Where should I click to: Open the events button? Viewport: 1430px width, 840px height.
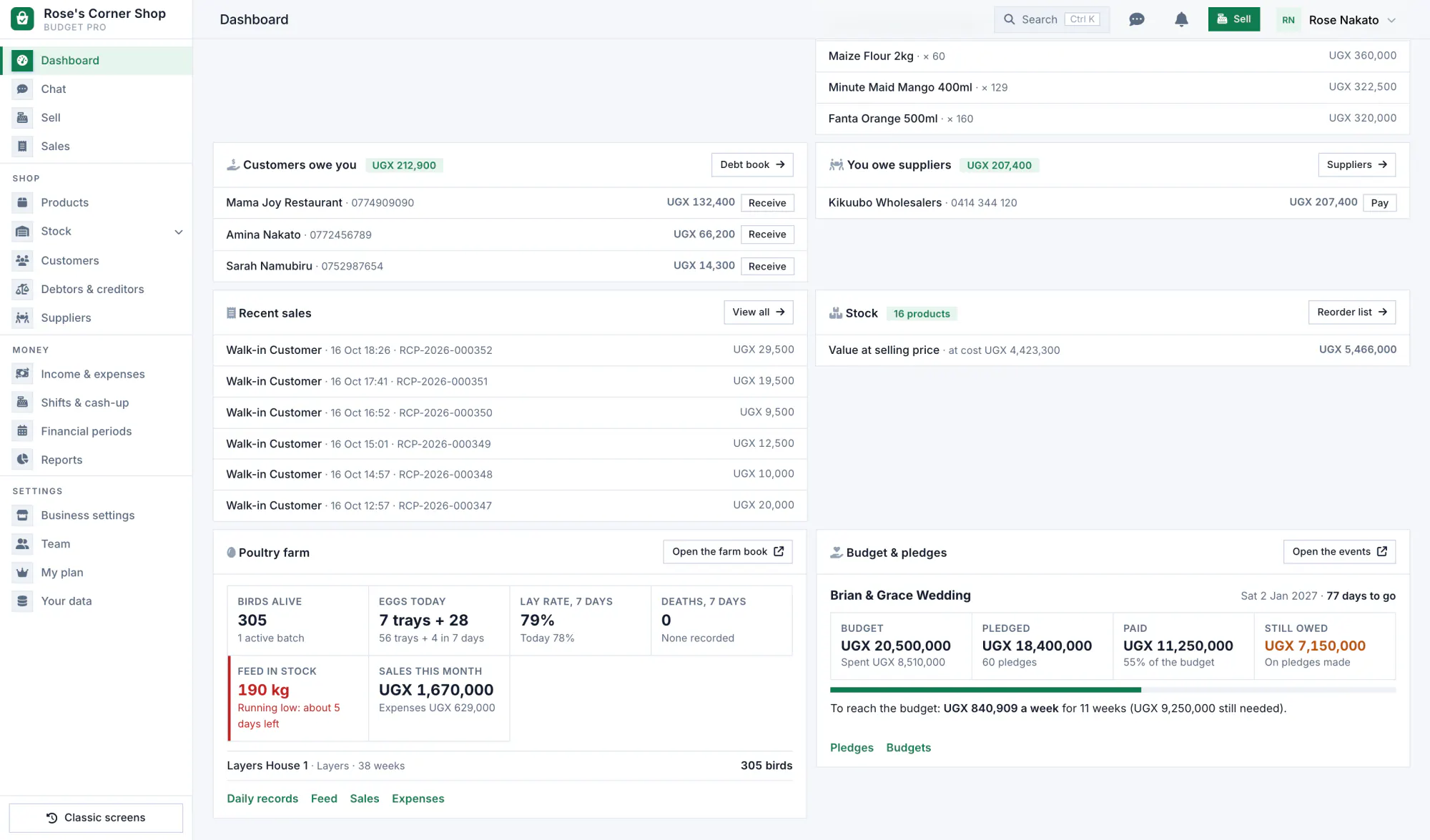pyautogui.click(x=1339, y=552)
